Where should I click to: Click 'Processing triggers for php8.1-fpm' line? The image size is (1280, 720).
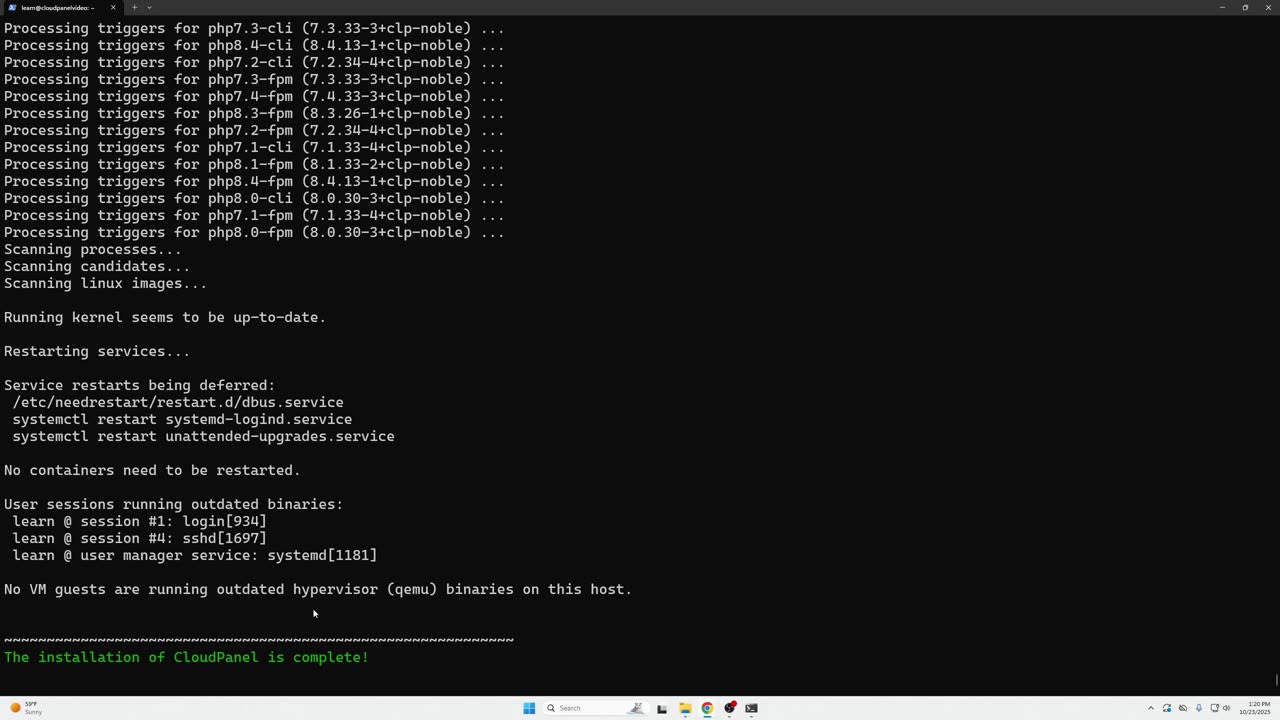tap(254, 164)
